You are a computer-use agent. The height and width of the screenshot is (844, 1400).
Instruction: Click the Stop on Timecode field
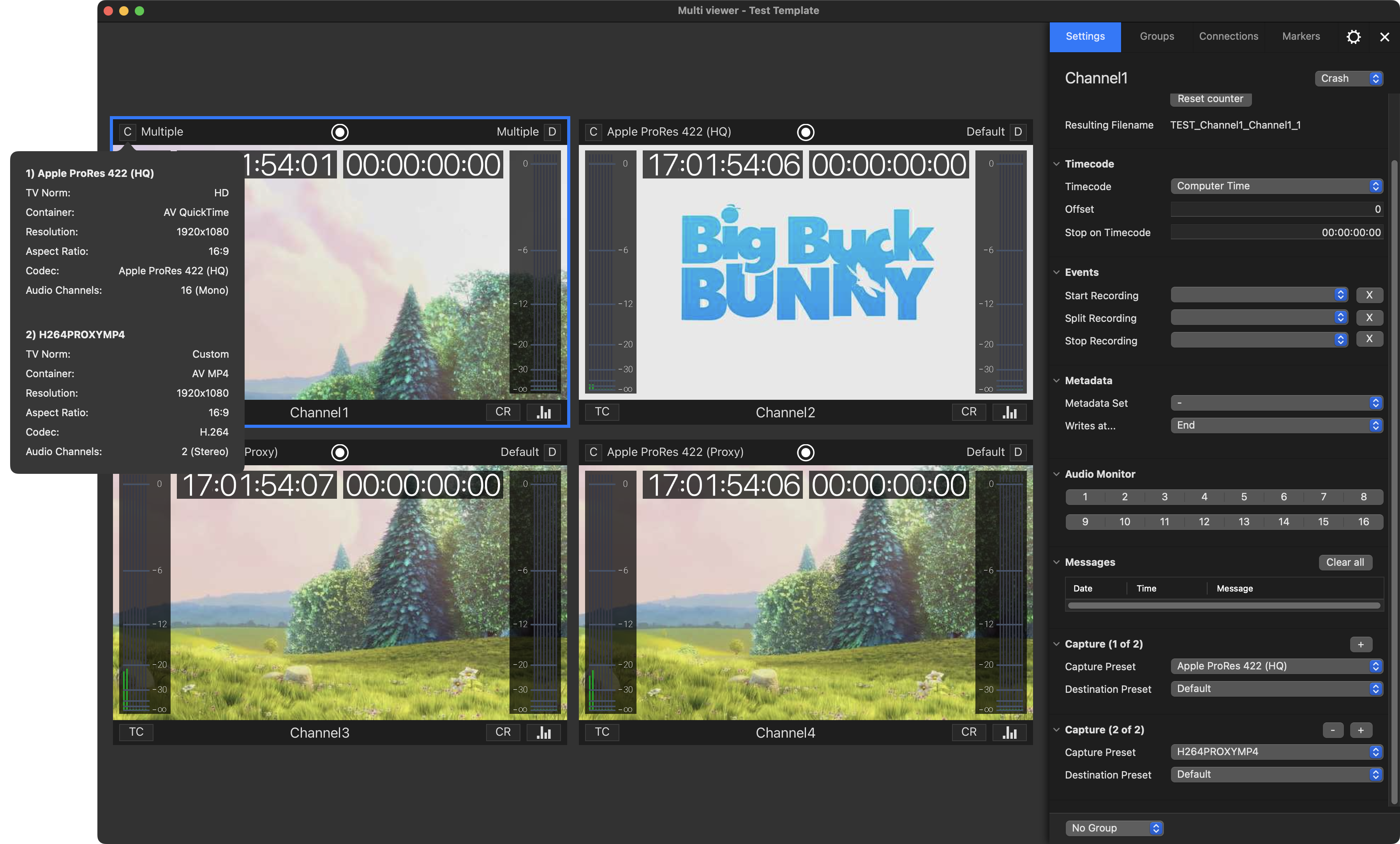[x=1277, y=233]
